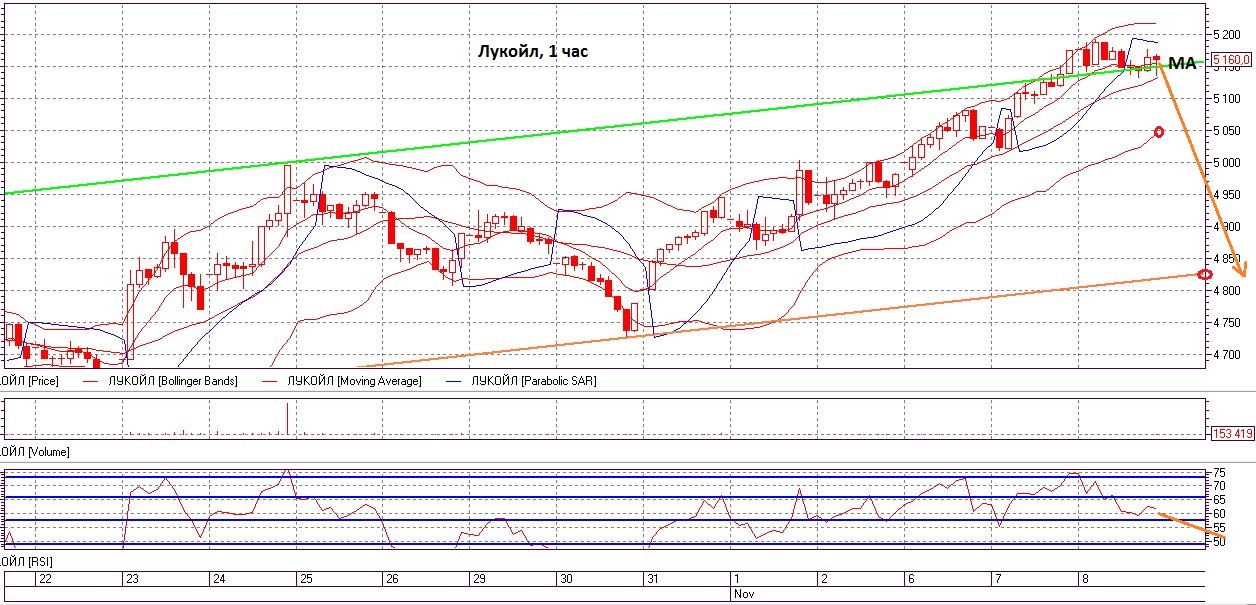This screenshot has height=605, width=1256.
Task: Click date 7 on the time axis
Action: pyautogui.click(x=997, y=579)
